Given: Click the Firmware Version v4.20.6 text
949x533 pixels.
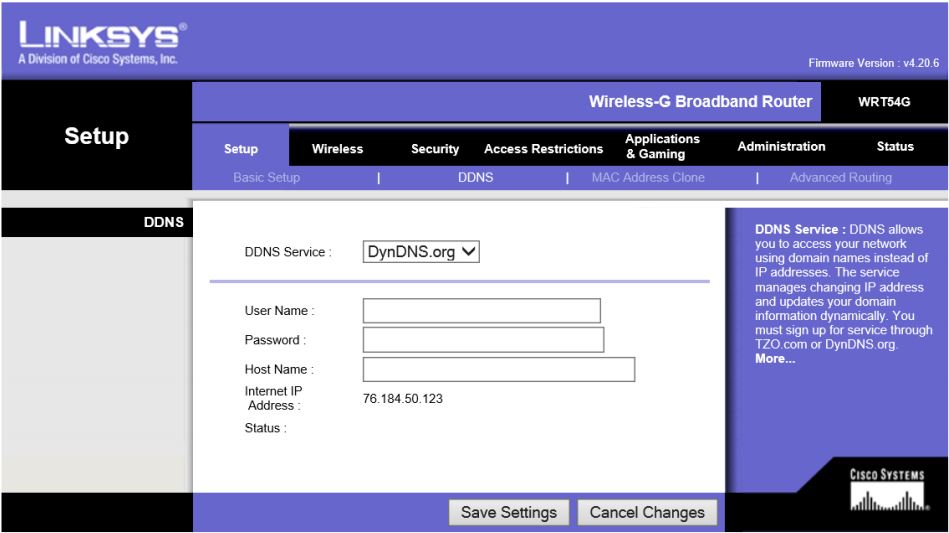Looking at the screenshot, I should pos(873,63).
